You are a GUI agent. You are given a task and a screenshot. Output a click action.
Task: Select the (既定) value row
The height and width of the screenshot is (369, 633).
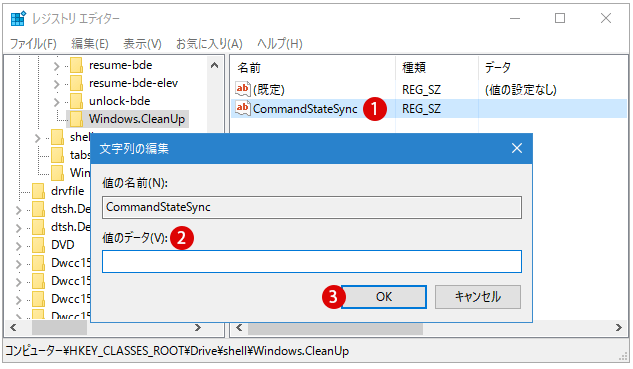(x=429, y=90)
